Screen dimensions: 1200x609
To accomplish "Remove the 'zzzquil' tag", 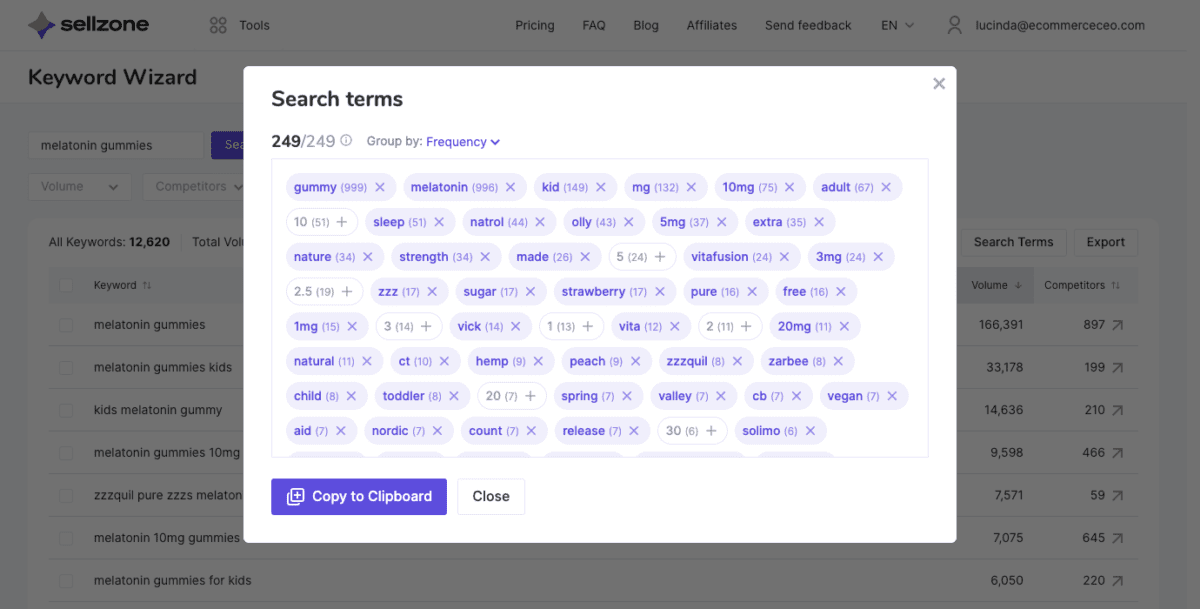I will (x=737, y=361).
